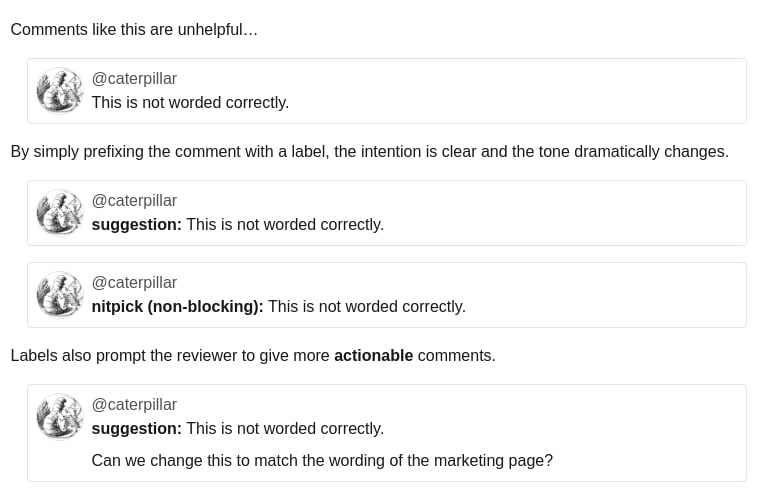Click avatar of suggestion comment without follow-up question

tap(60, 212)
